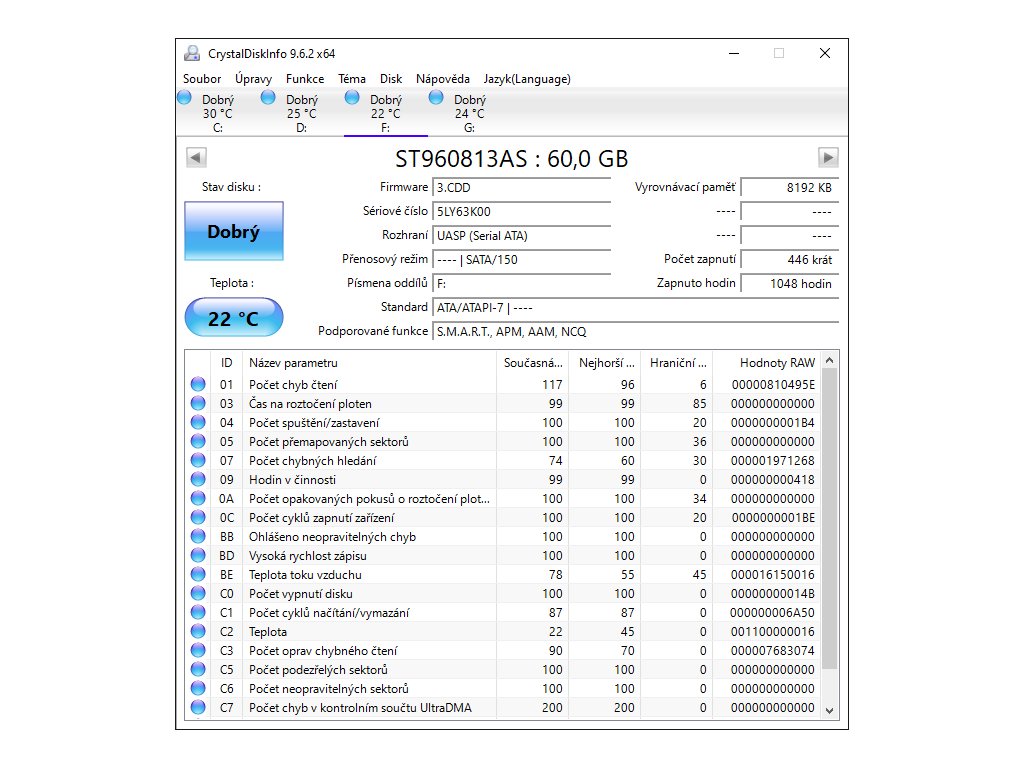Select the D: drive status orb
This screenshot has height=768, width=1024.
point(268,98)
